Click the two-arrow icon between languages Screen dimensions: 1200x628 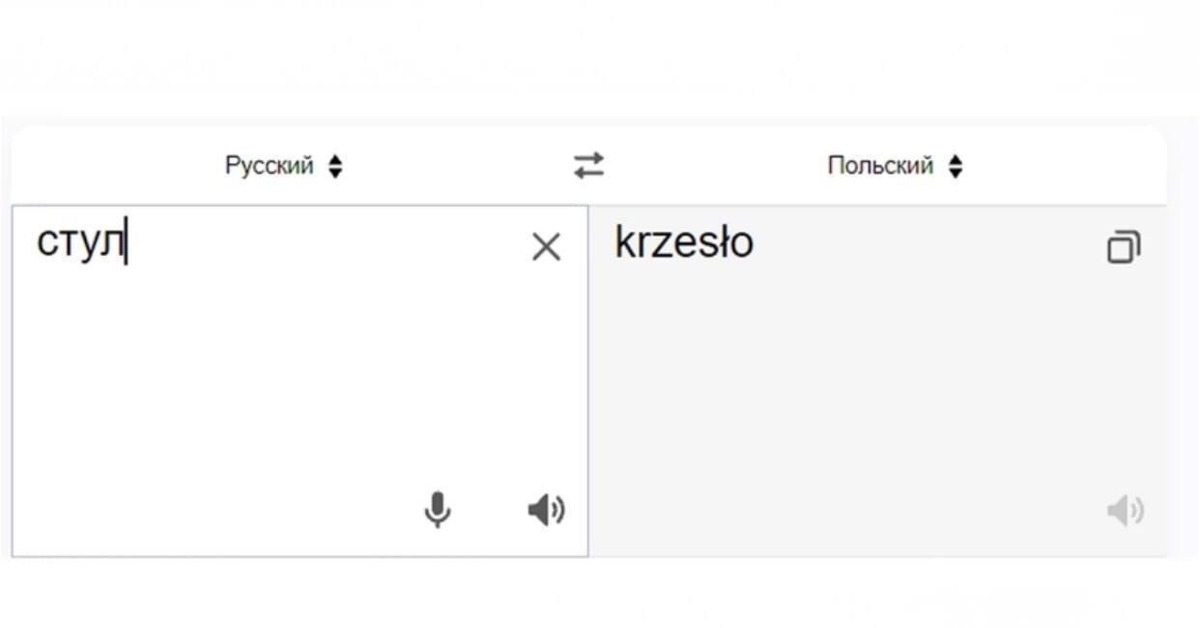589,166
